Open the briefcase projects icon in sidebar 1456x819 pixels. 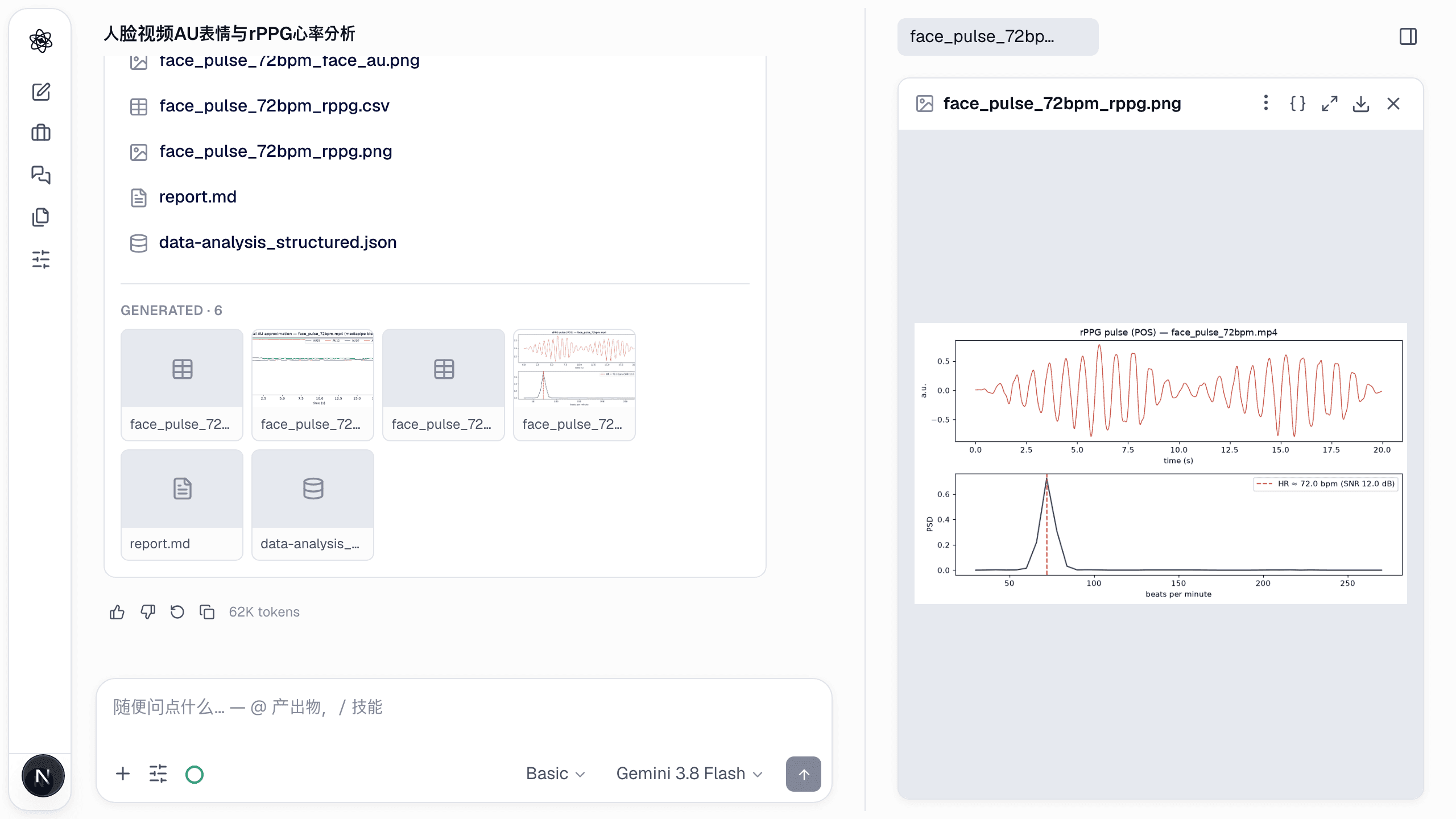pos(41,133)
